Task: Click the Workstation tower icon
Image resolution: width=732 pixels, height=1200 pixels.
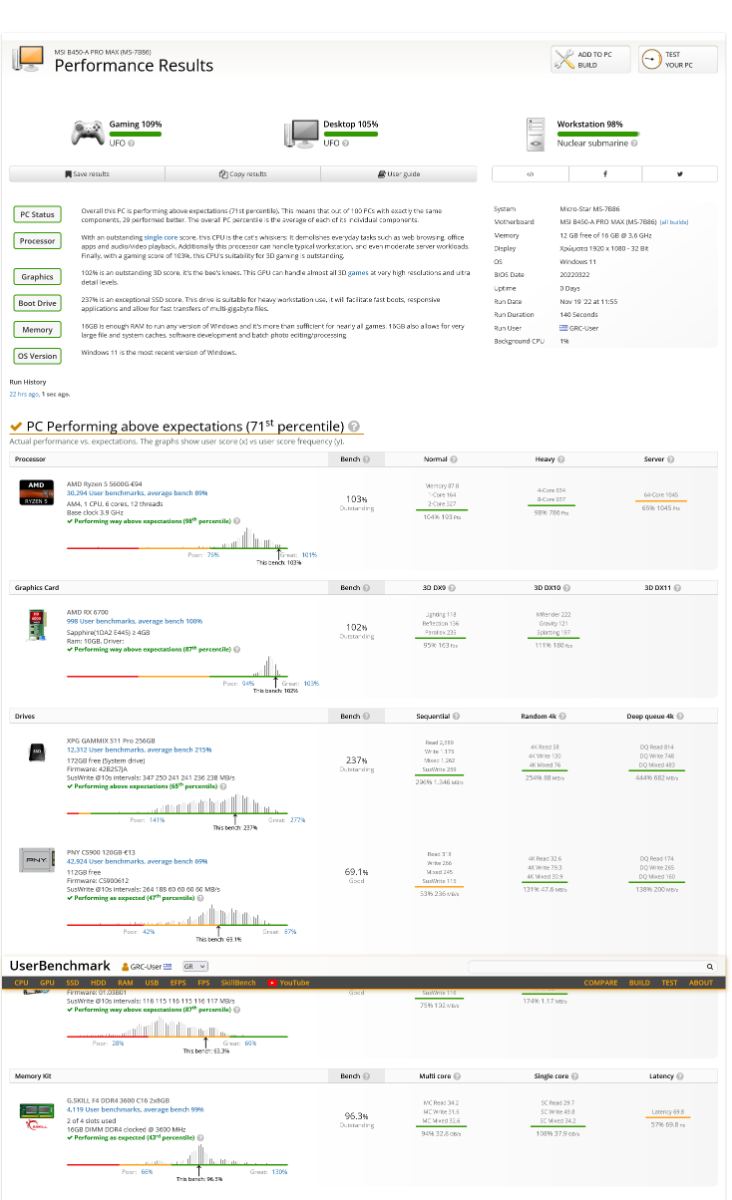Action: tap(536, 134)
